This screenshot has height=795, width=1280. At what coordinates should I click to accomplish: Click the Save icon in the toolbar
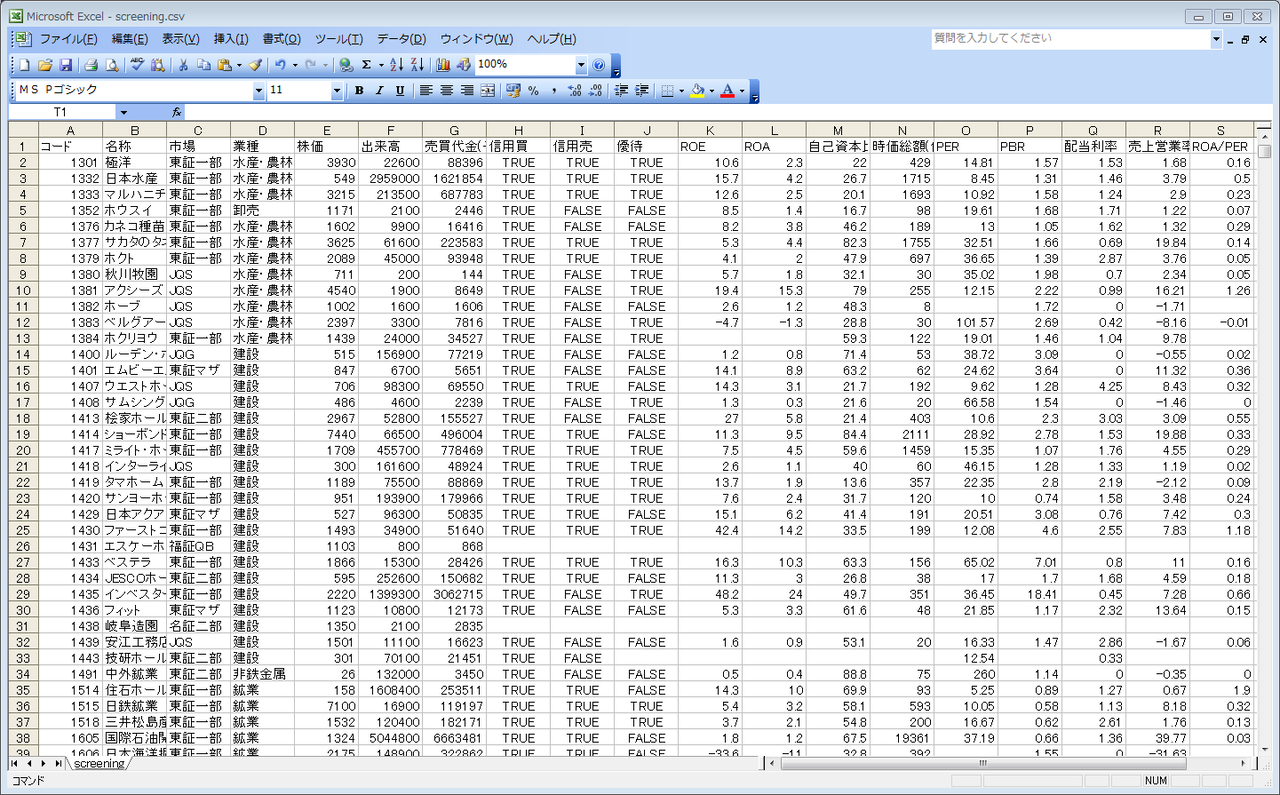[x=66, y=65]
